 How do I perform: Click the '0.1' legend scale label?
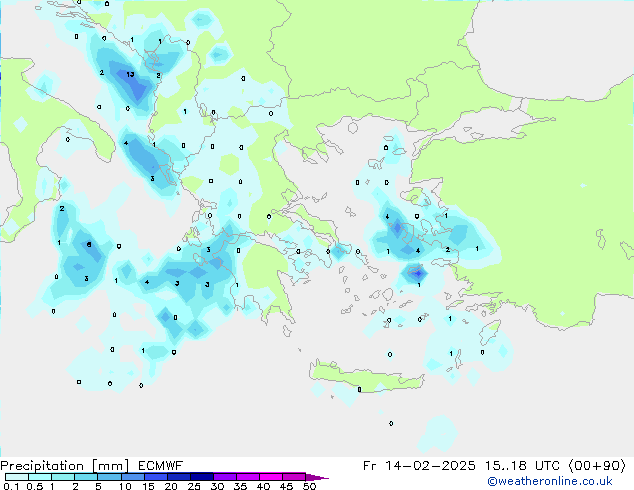click(x=10, y=486)
